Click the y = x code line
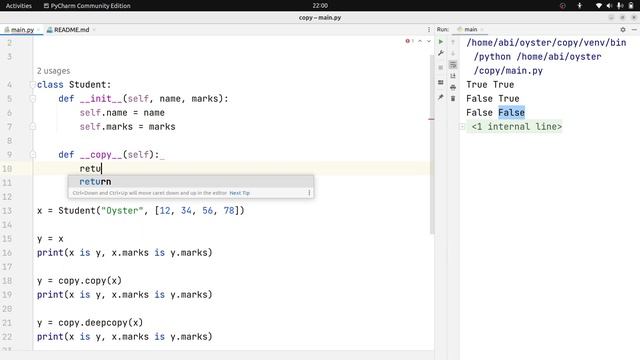The width and height of the screenshot is (640, 360). pos(50,239)
